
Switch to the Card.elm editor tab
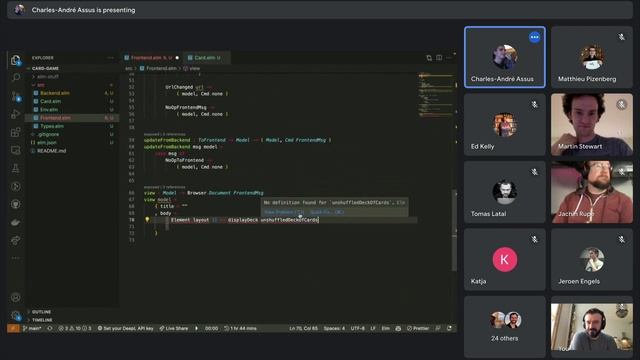point(207,58)
